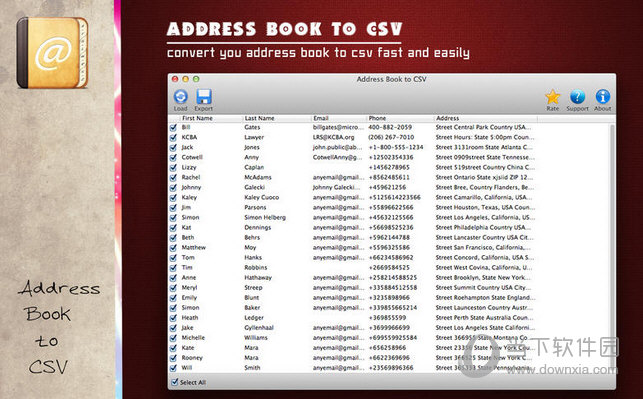Click phone number +66234586962
Viewport: 643px width, 399px height.
pyautogui.click(x=391, y=258)
